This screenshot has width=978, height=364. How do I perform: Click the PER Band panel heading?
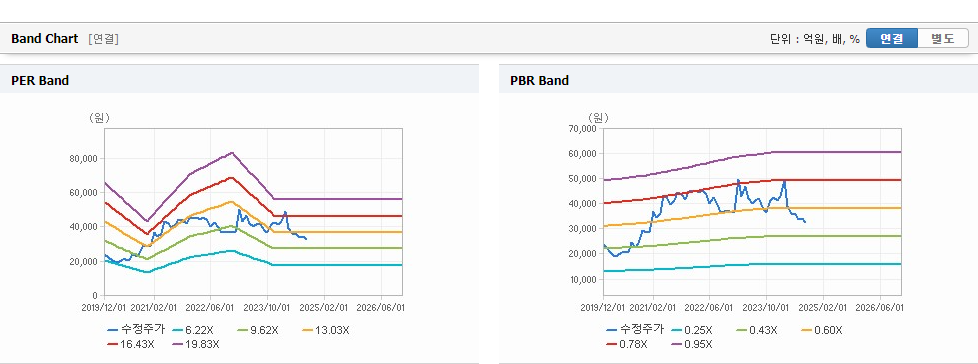(40, 80)
